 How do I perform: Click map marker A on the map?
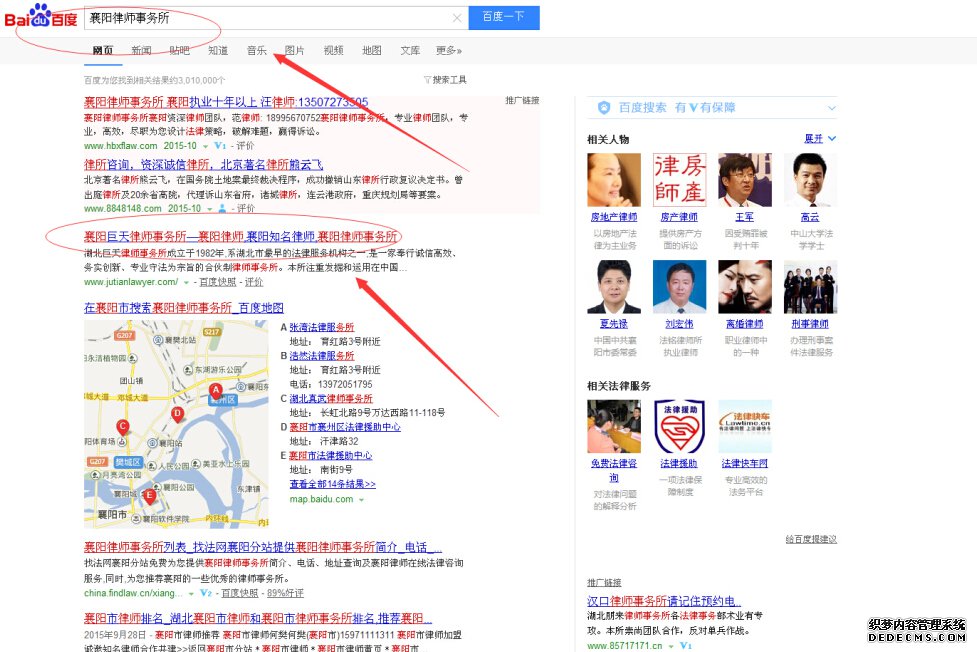[x=216, y=391]
